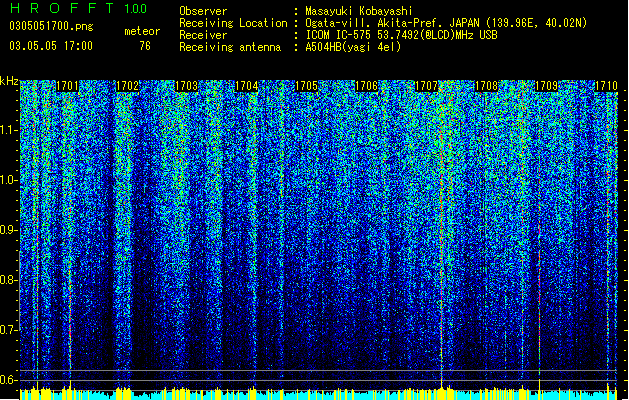Click the 1710 time label
Image resolution: width=629 pixels, height=400 pixels.
coord(606,86)
